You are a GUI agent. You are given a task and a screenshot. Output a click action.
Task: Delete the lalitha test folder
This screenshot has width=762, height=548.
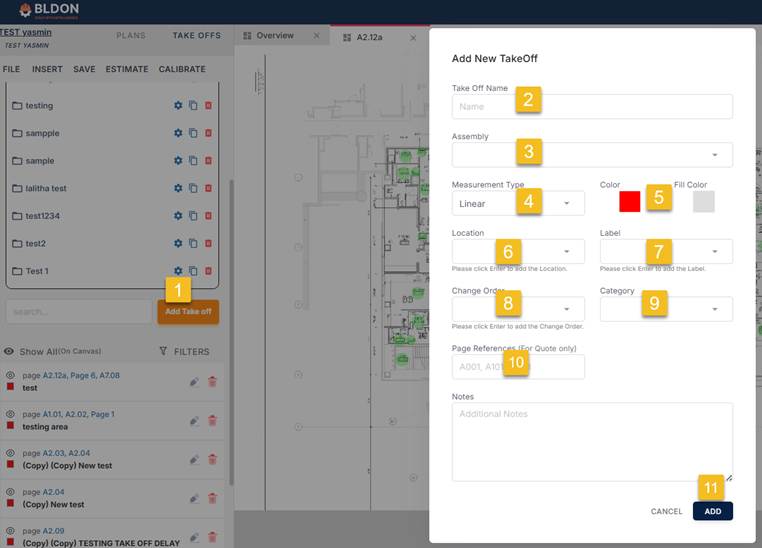tap(208, 188)
